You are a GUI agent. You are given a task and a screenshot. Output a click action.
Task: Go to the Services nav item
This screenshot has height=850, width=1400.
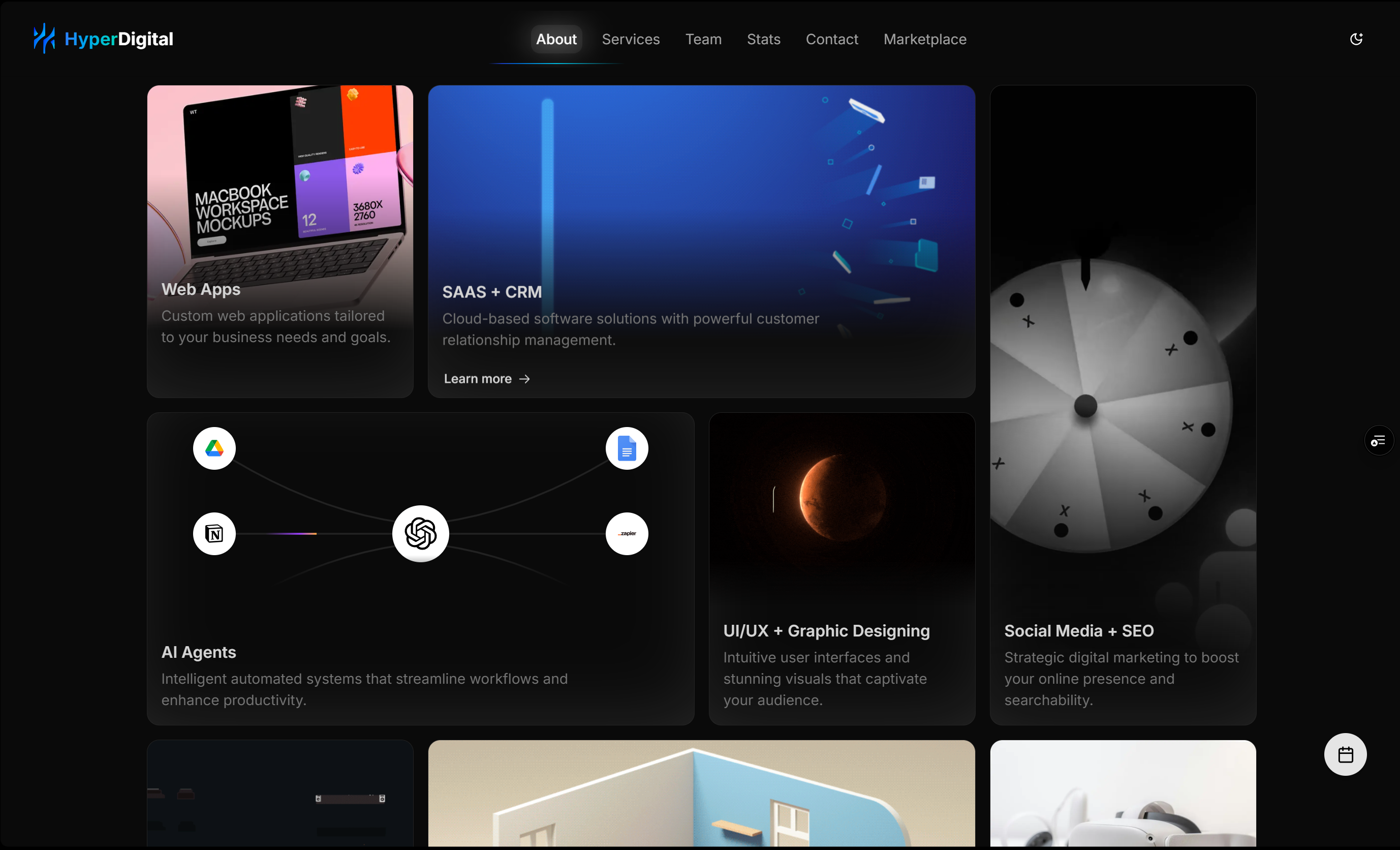[631, 39]
